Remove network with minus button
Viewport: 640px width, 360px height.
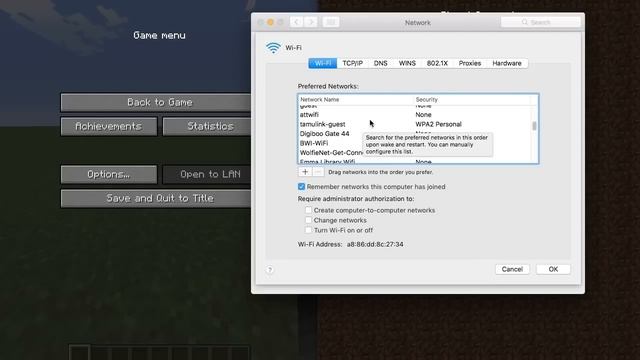(318, 172)
